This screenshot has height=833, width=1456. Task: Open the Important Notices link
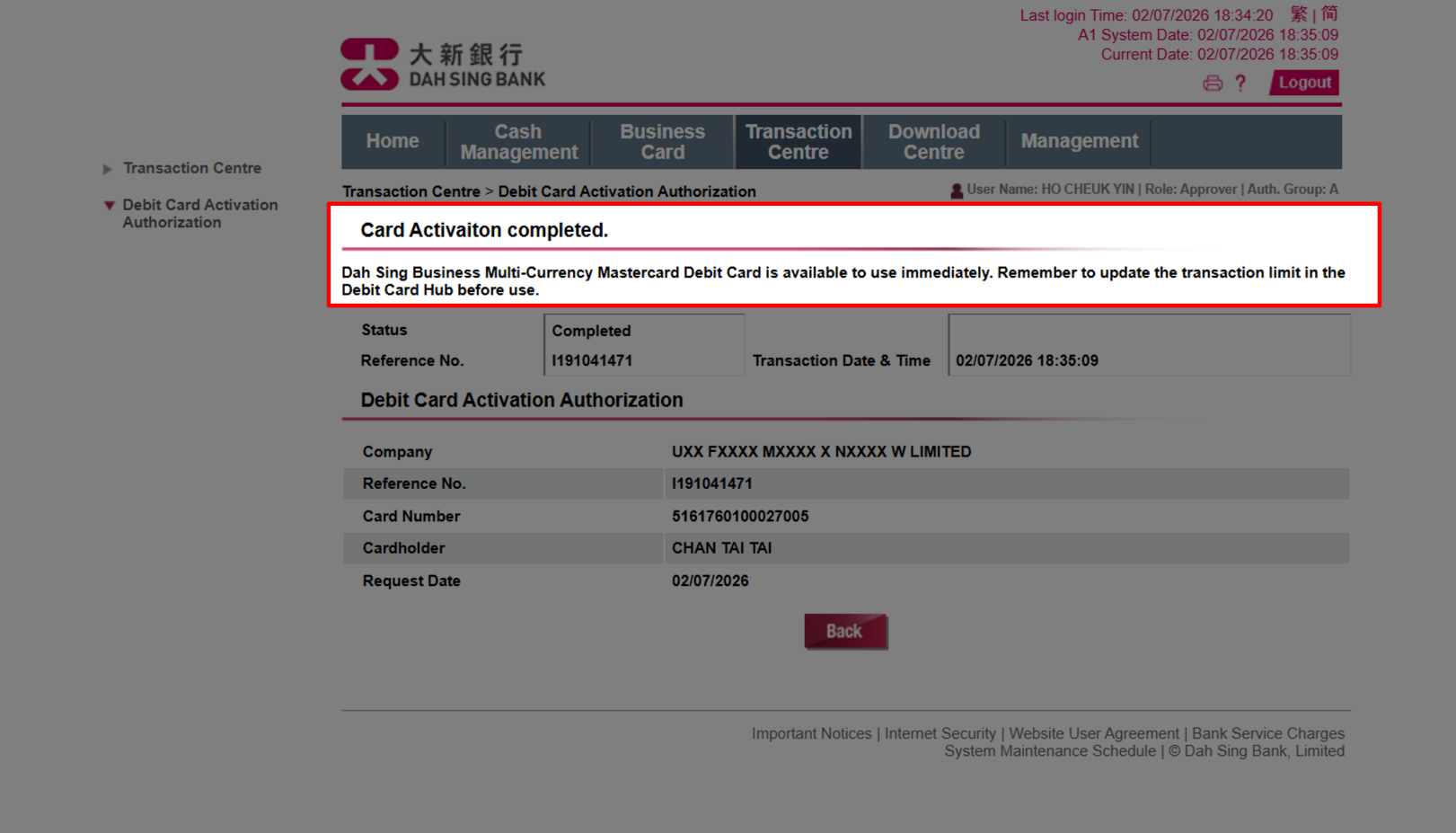pos(811,733)
